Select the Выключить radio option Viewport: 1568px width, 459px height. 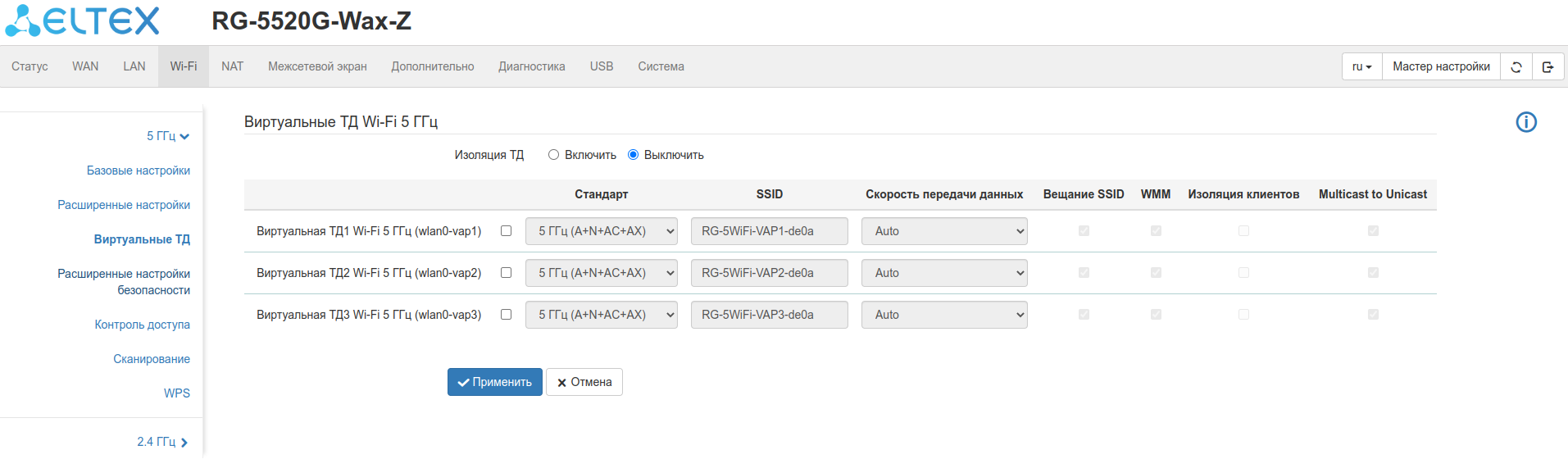point(633,155)
